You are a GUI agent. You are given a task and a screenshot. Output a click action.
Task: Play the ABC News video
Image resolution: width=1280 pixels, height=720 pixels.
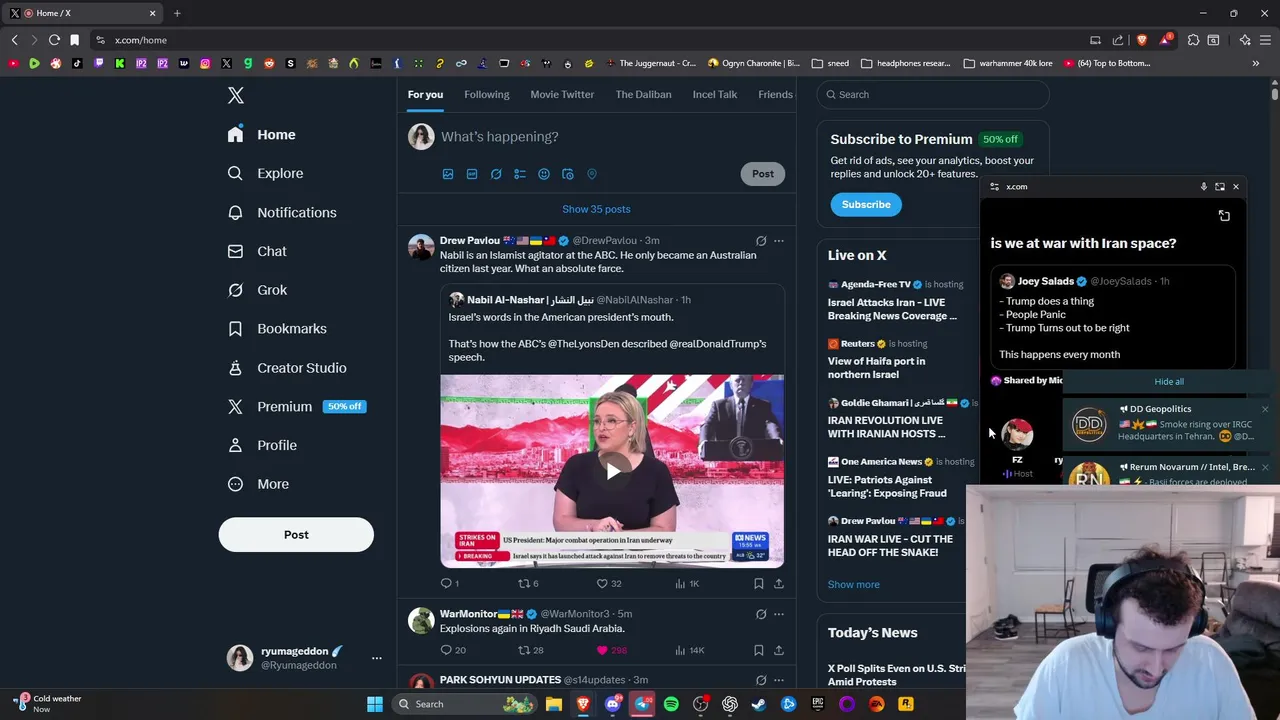(x=612, y=470)
